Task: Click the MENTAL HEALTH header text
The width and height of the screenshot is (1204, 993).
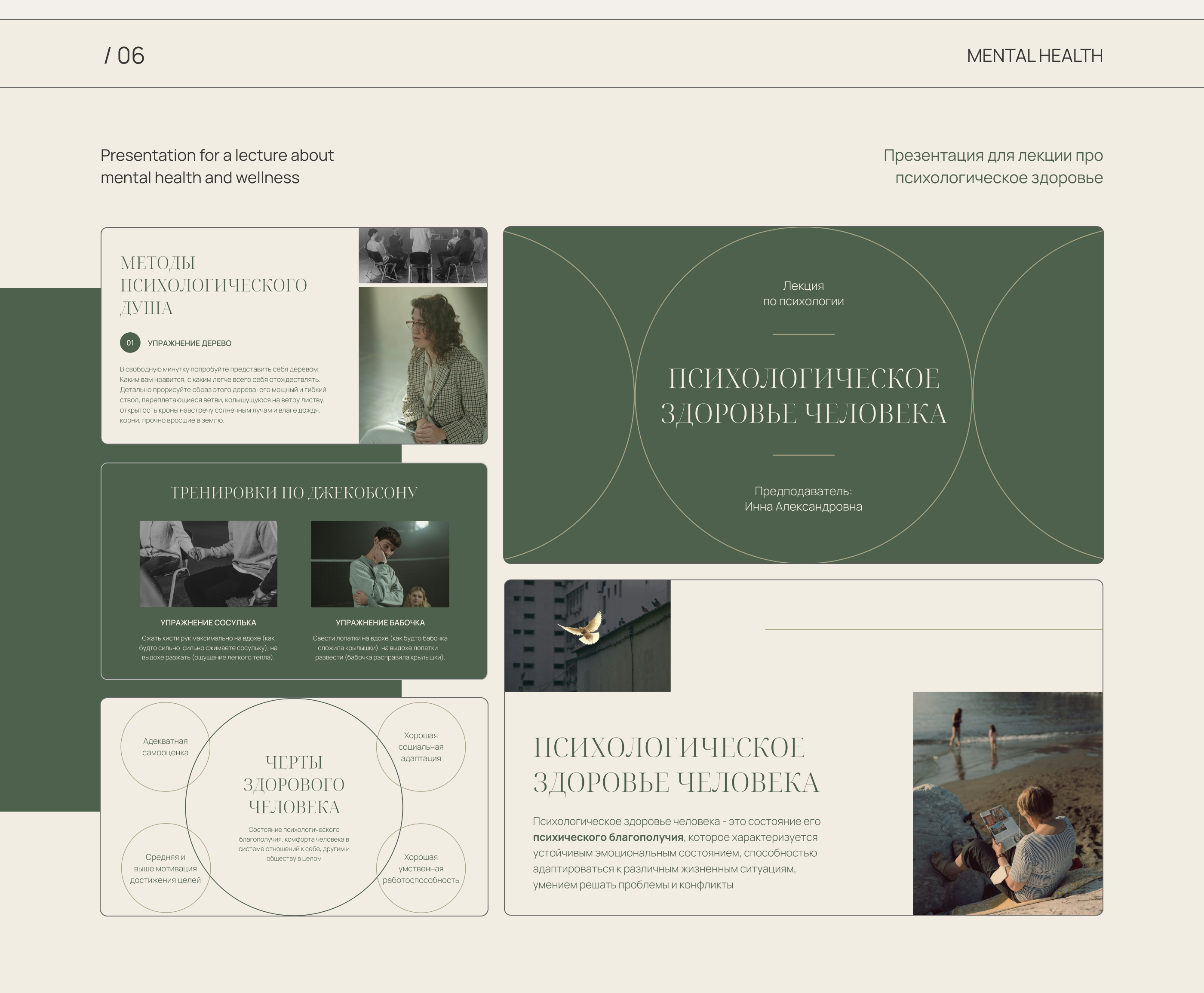Action: pyautogui.click(x=1034, y=55)
